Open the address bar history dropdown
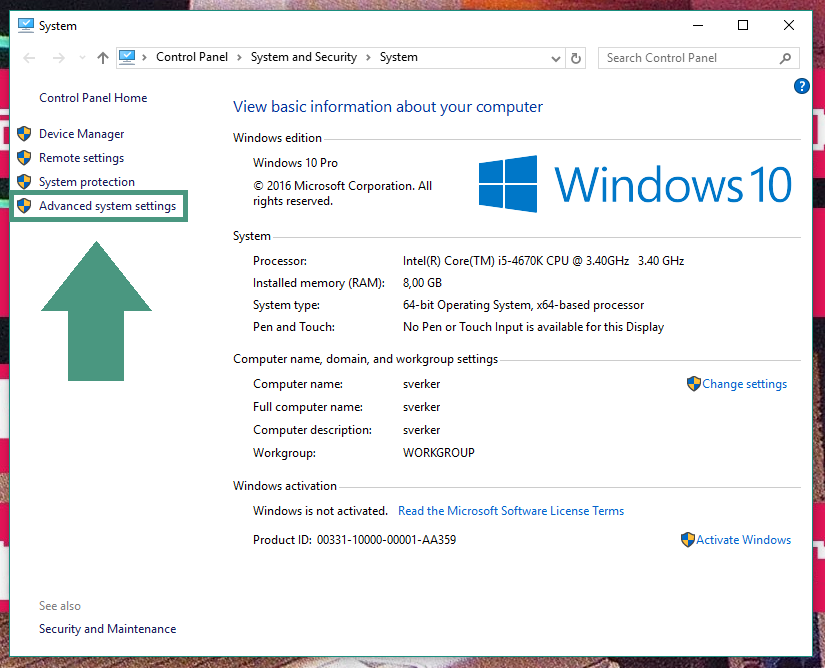Viewport: 825px width, 668px height. tap(556, 58)
